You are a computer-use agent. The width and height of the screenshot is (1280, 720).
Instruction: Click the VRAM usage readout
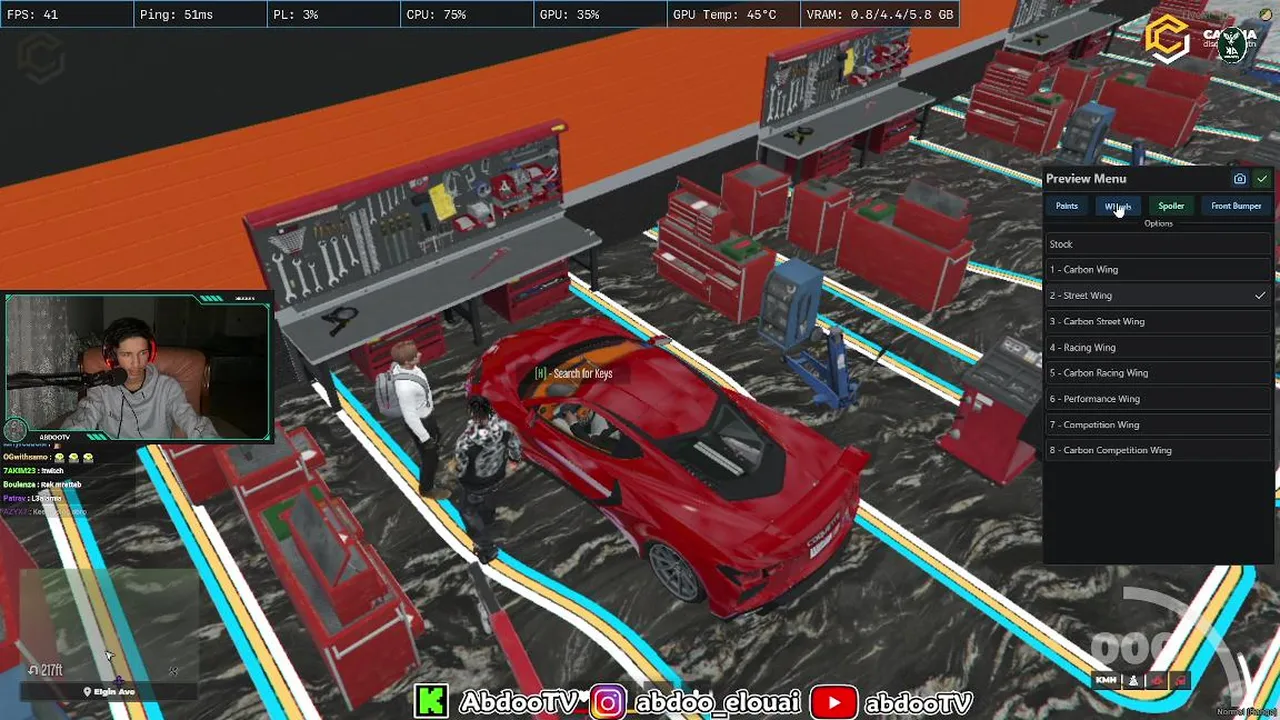click(x=878, y=15)
